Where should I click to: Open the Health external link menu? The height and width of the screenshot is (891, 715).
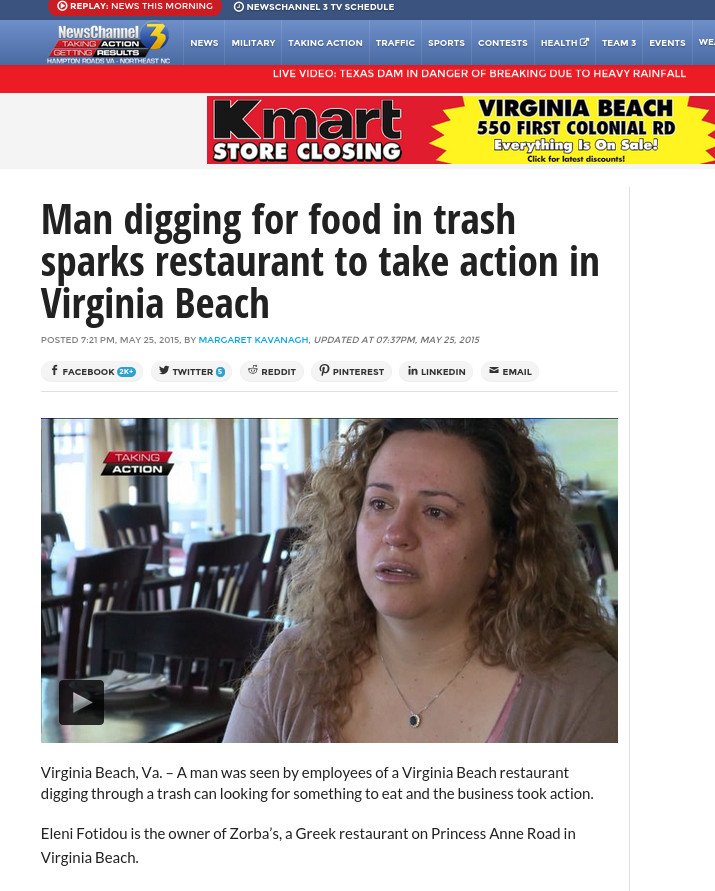564,43
